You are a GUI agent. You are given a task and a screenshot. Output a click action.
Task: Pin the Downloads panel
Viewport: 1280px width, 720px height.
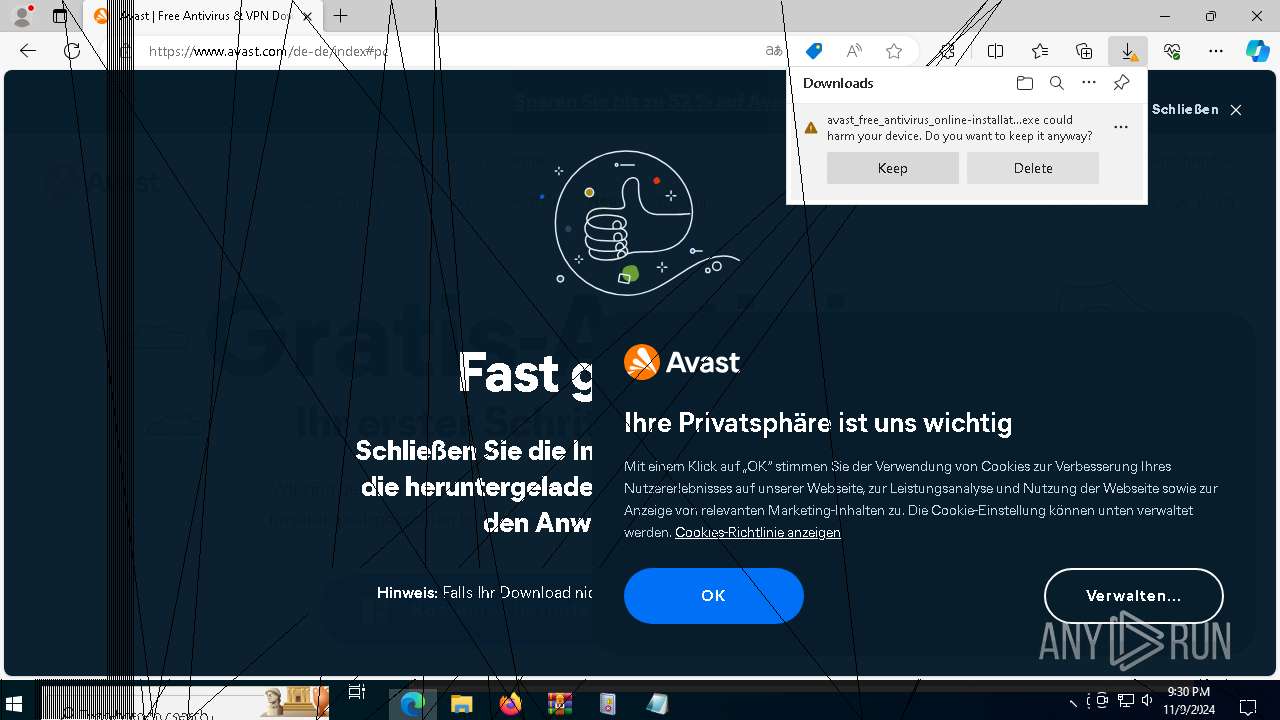(1121, 83)
